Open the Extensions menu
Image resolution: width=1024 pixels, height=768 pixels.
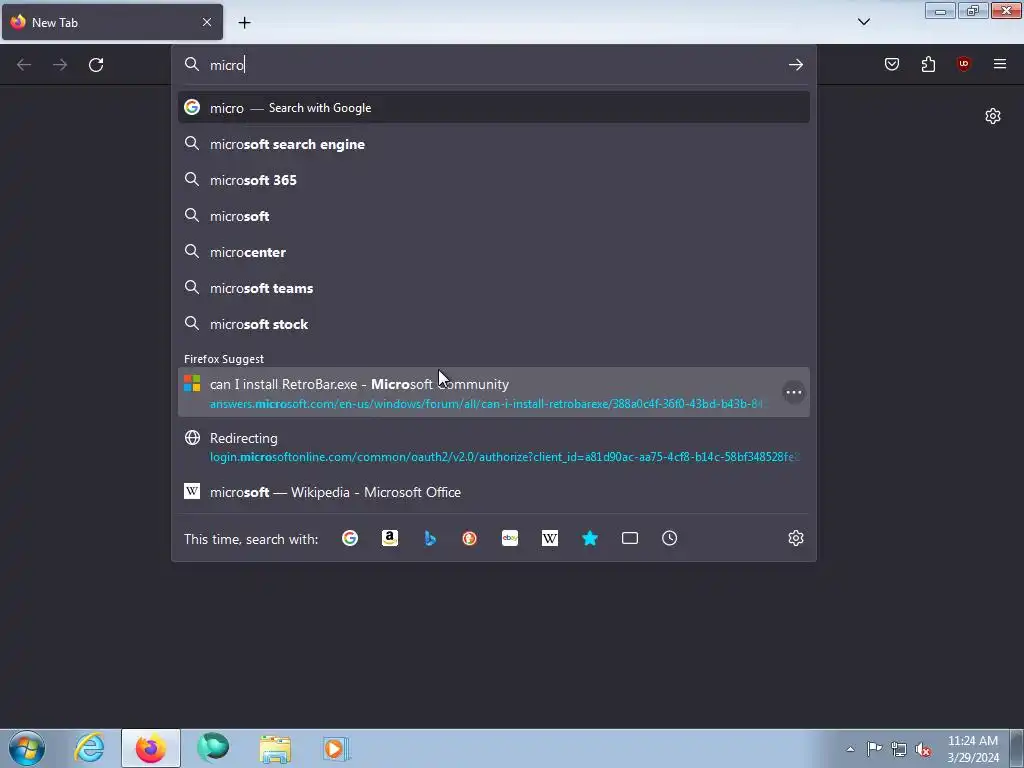click(928, 64)
